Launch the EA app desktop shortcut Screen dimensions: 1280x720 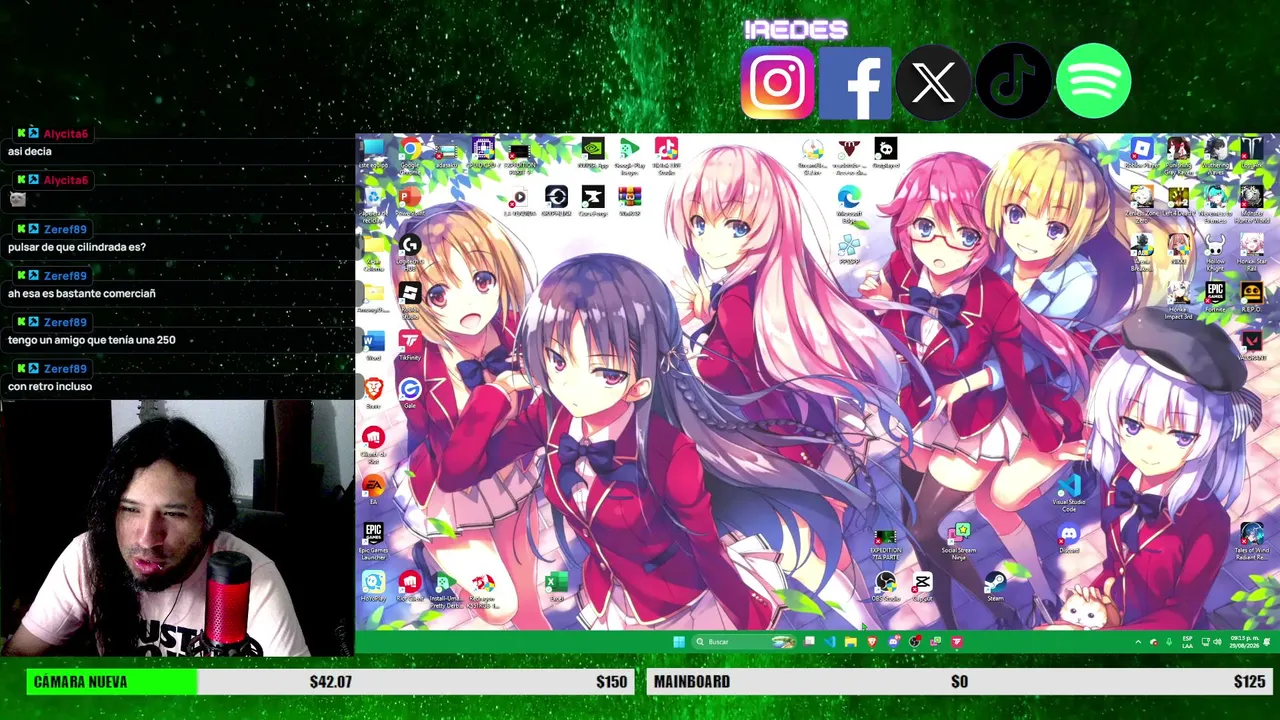374,488
